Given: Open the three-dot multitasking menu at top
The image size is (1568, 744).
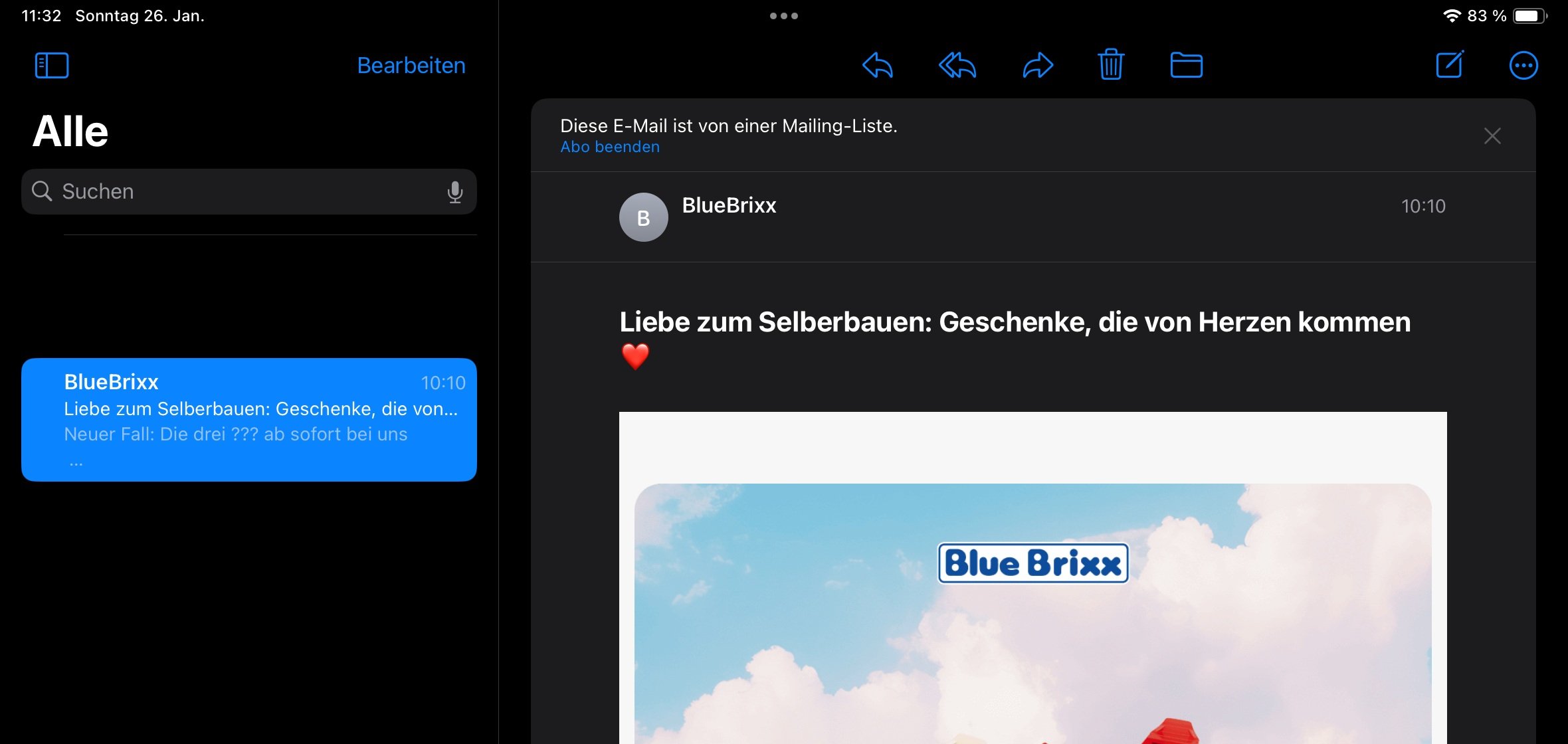Looking at the screenshot, I should (784, 16).
